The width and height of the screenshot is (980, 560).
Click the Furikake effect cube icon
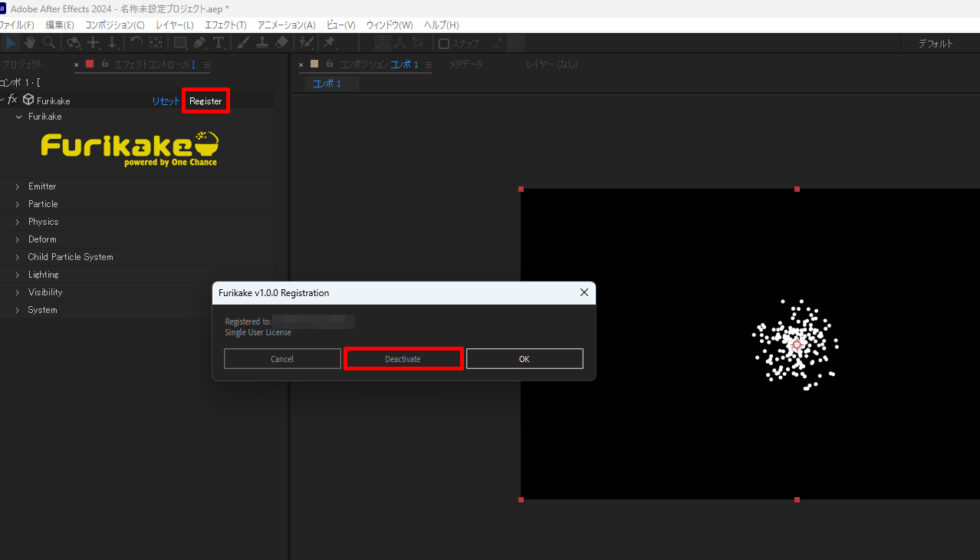tap(28, 99)
